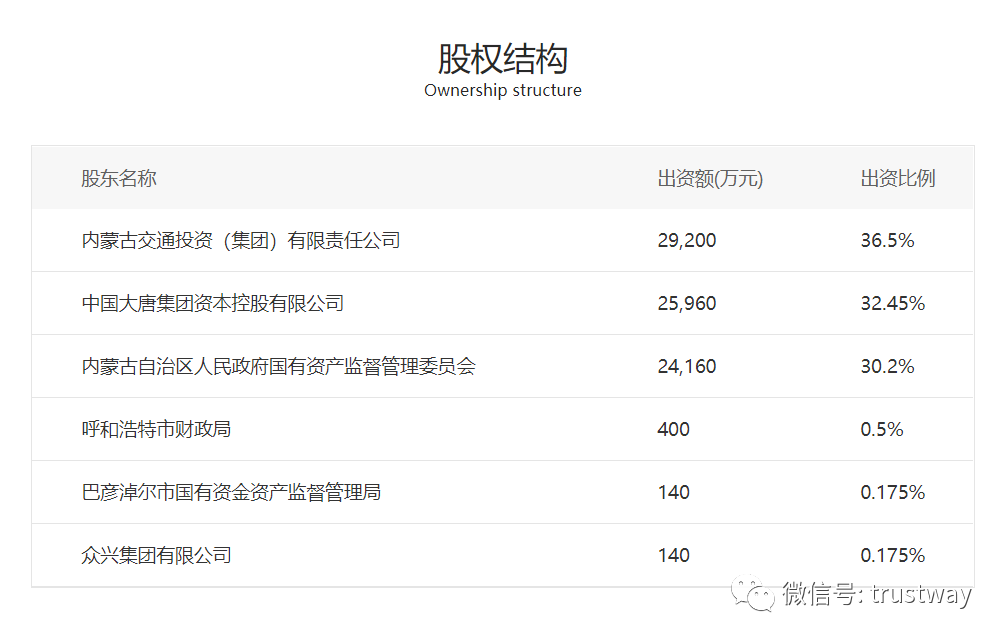Image resolution: width=1004 pixels, height=641 pixels.
Task: Click the 0.175% ratio in 巴彦淖尔市 row
Action: [893, 492]
